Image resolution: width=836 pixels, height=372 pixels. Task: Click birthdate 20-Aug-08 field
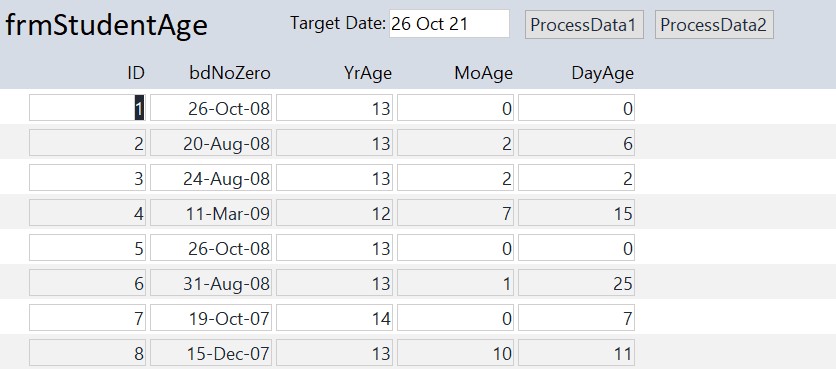point(211,143)
